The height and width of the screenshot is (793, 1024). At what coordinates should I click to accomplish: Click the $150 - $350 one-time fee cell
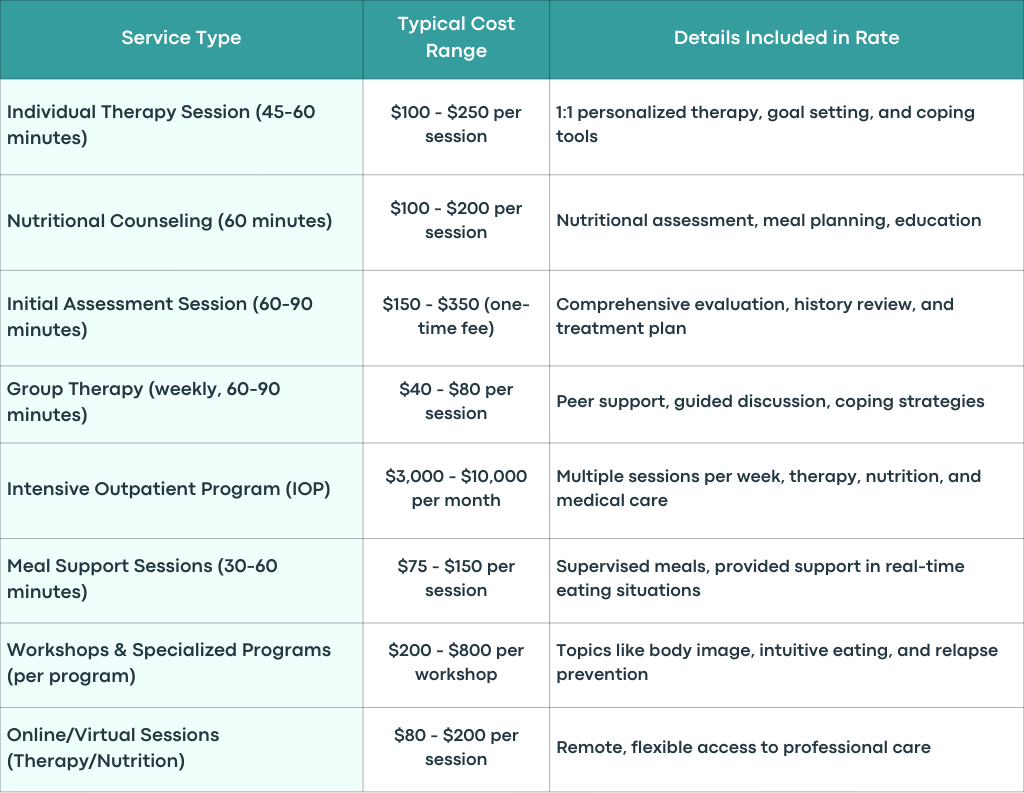456,318
